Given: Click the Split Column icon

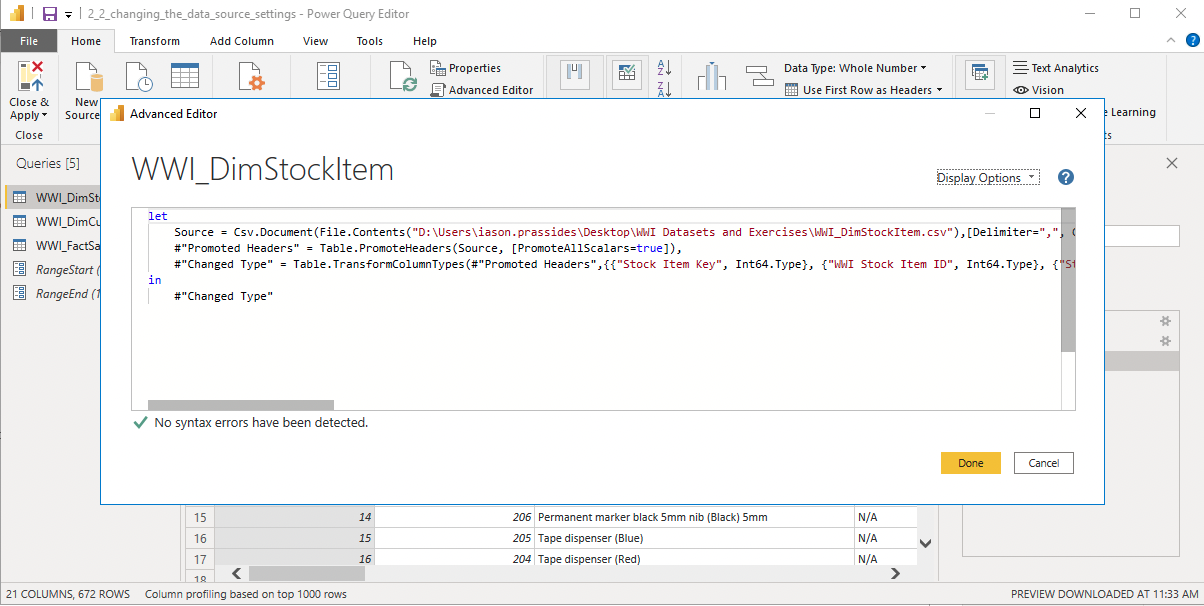Looking at the screenshot, I should 711,77.
